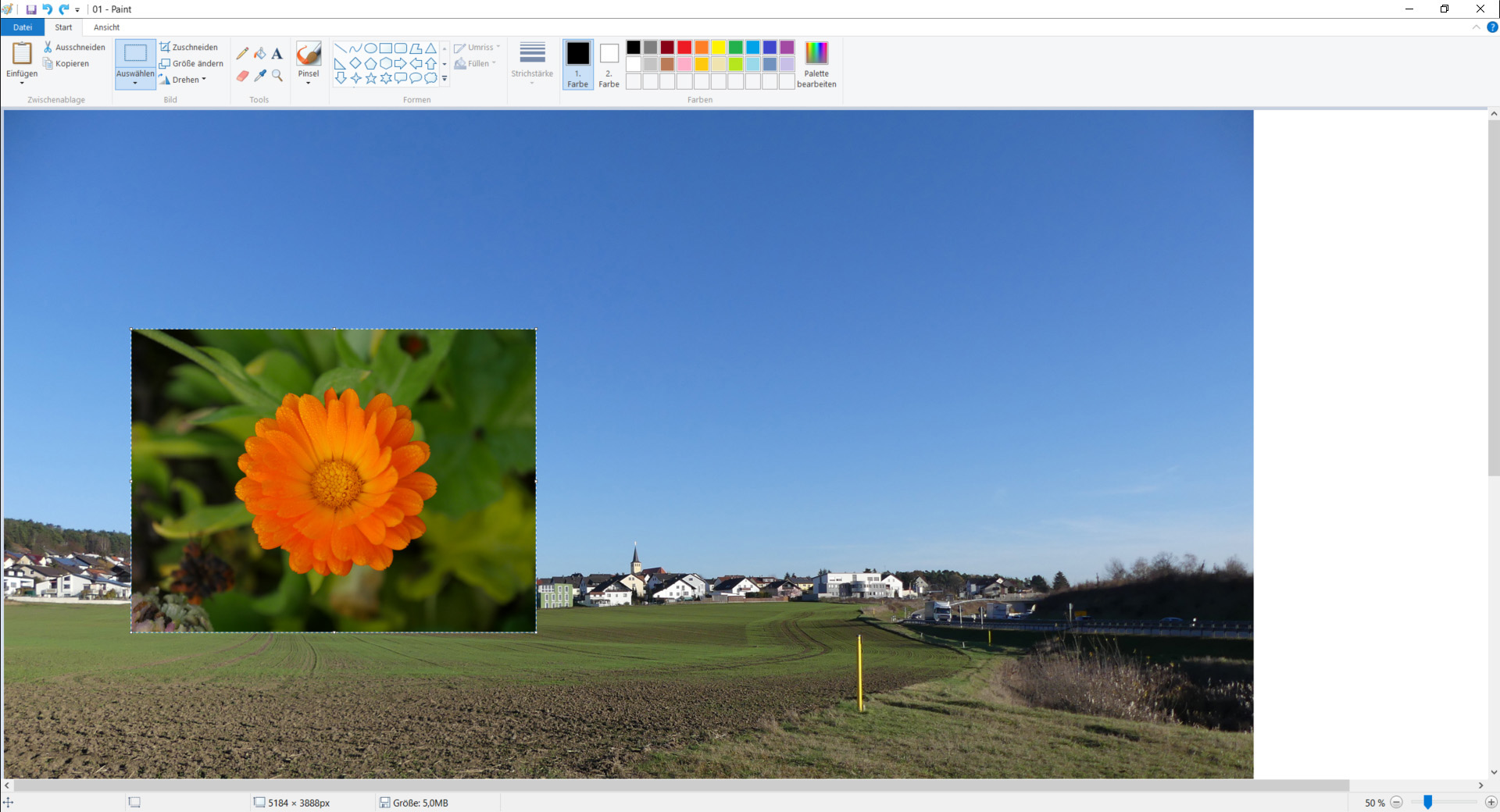This screenshot has height=812, width=1500.
Task: Select the Magnifier tool
Action: [x=277, y=76]
